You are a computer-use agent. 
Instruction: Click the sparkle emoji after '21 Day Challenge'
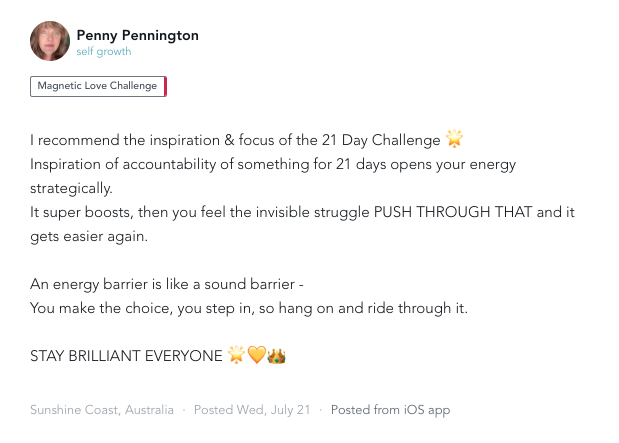[455, 139]
